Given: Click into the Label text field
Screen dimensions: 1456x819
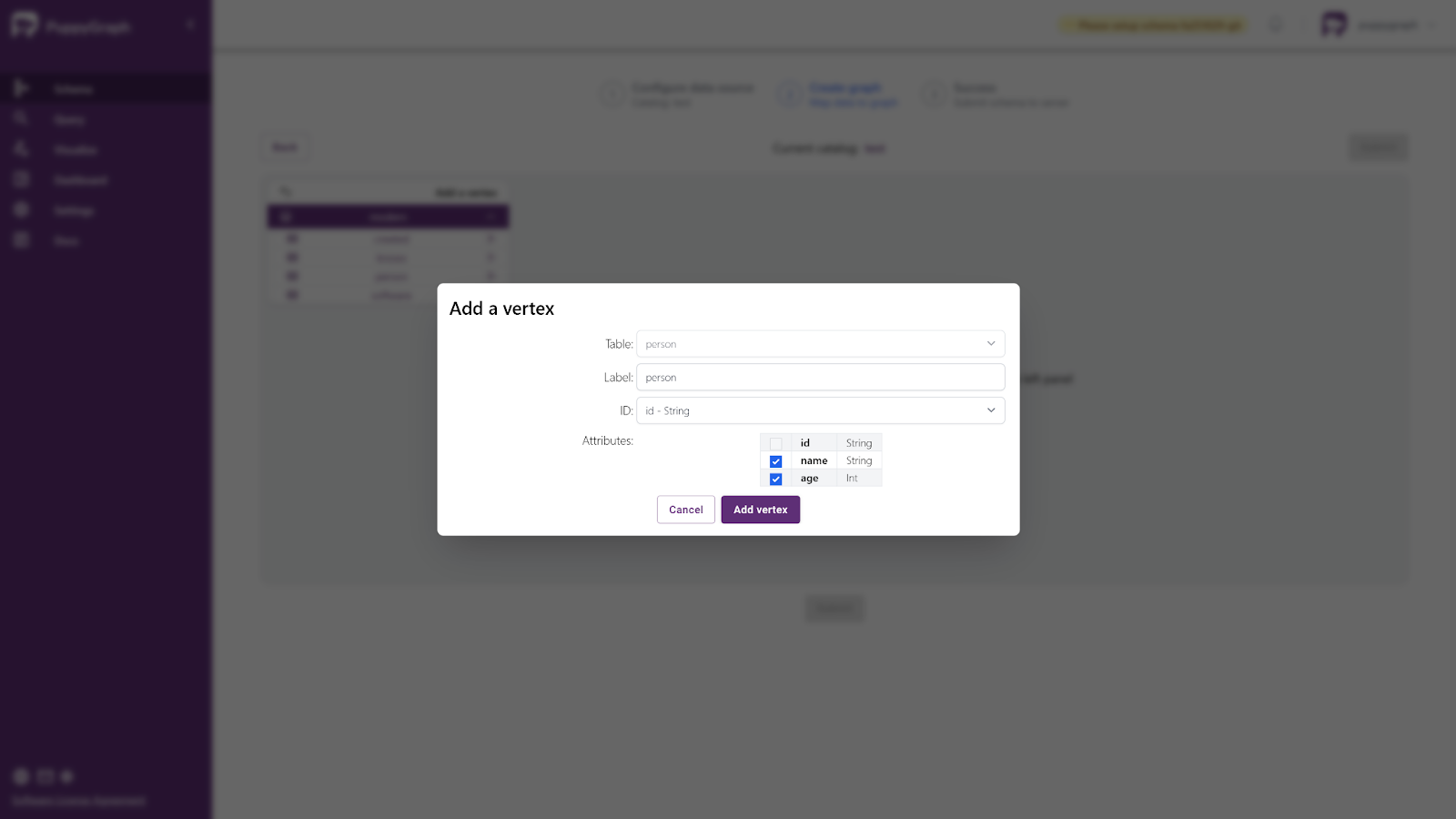Looking at the screenshot, I should 820,378.
